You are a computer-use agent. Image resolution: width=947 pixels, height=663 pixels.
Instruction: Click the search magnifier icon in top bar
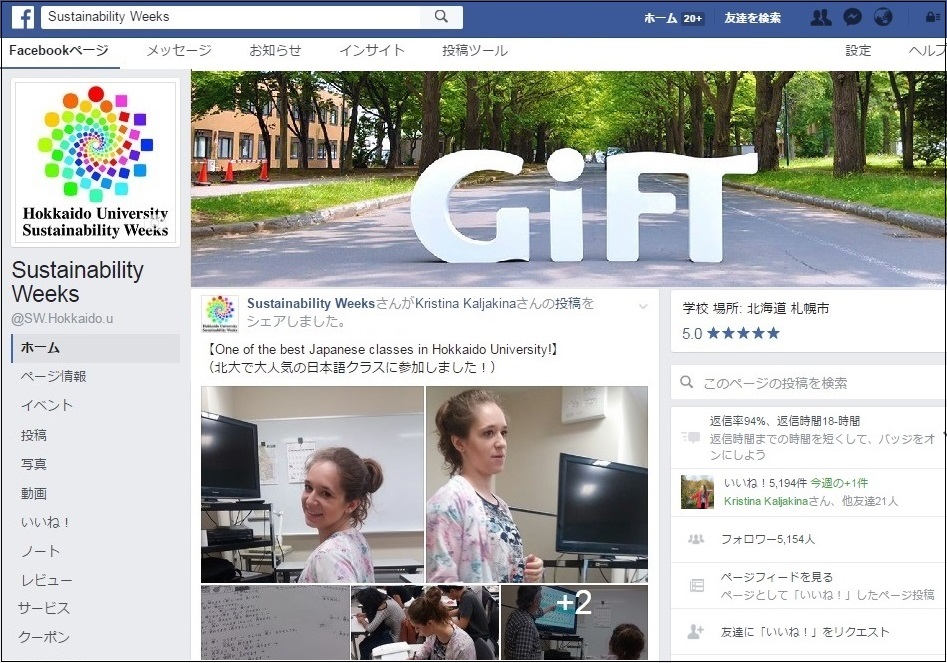(x=441, y=16)
